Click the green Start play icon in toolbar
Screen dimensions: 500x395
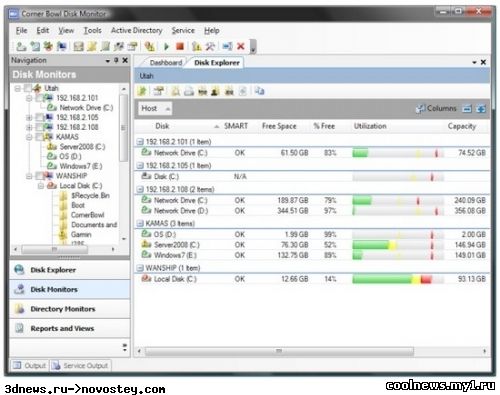[x=166, y=46]
